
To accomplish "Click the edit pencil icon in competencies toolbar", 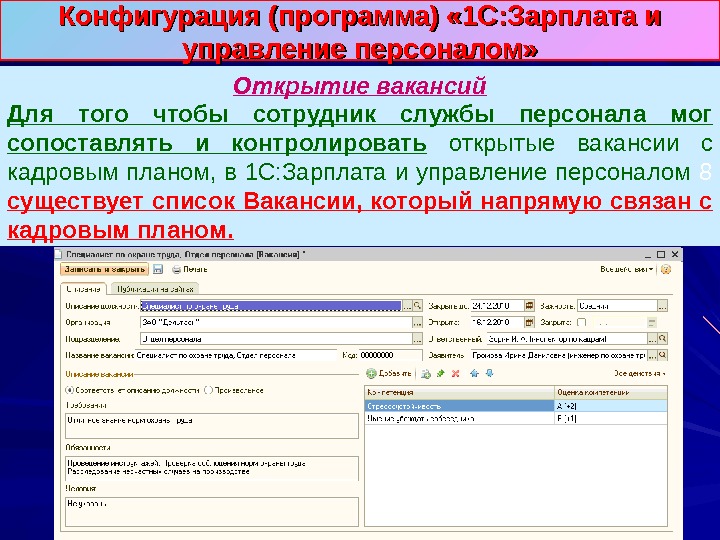I will pyautogui.click(x=441, y=374).
